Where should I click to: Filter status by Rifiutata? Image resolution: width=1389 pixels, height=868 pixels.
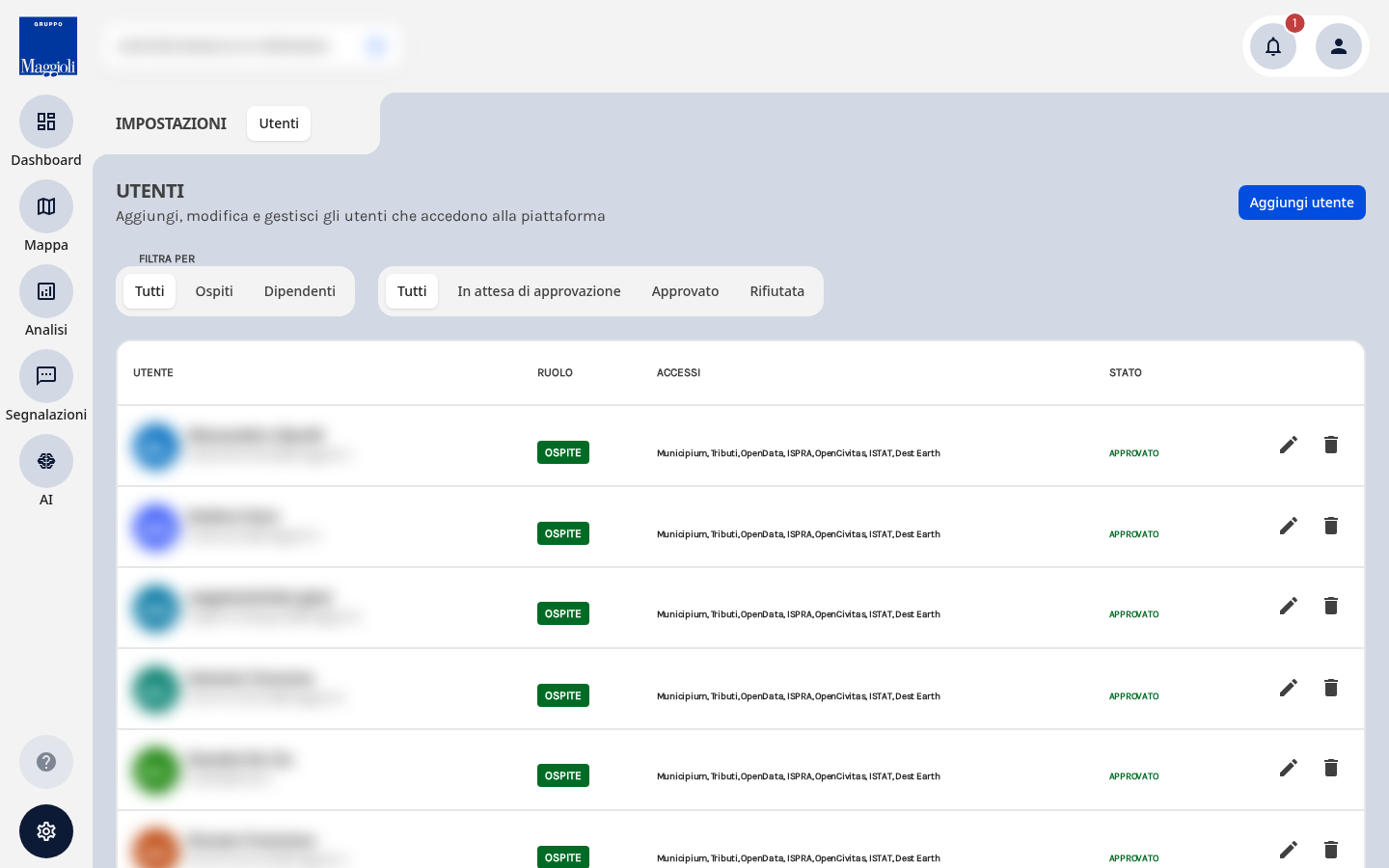(x=777, y=291)
